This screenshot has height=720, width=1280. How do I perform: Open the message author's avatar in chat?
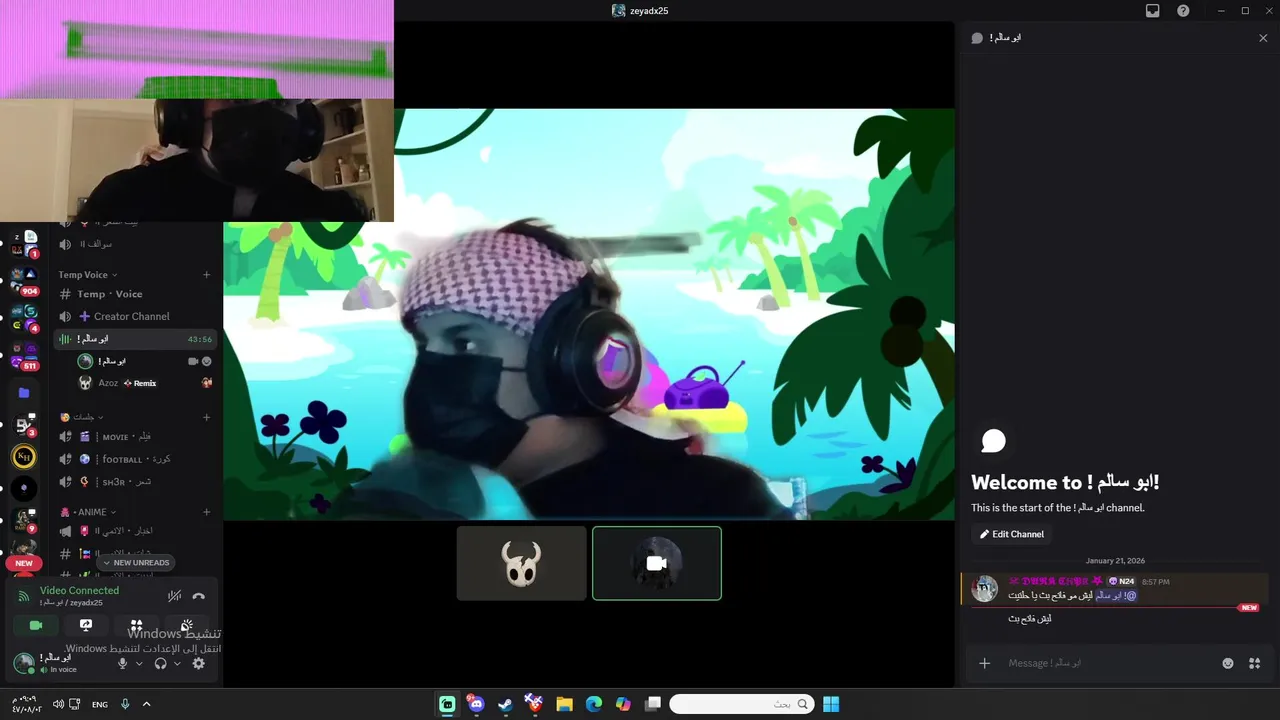tap(985, 588)
